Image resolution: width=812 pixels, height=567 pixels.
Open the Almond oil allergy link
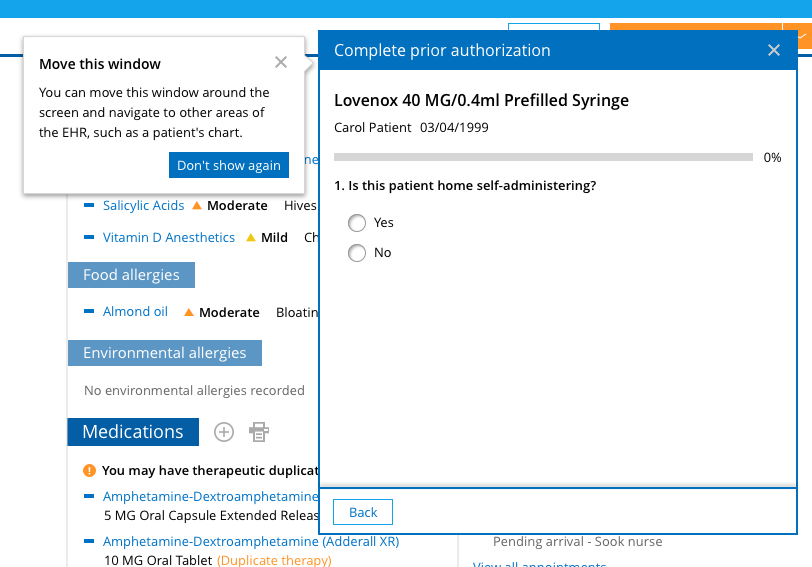[135, 312]
